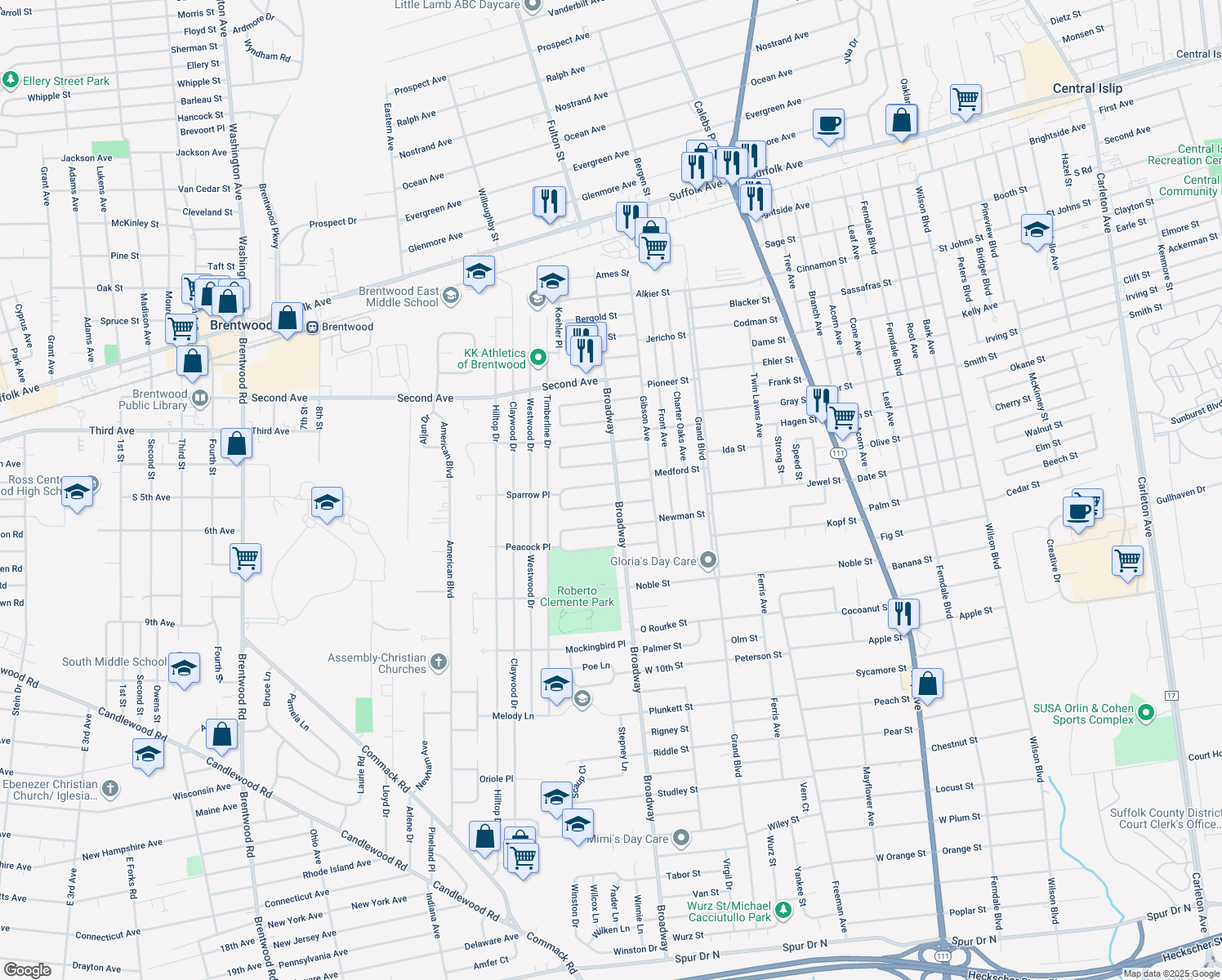Open the shopping bag marker on Third Ave
Screen dimensions: 1222x980
pyautogui.click(x=236, y=443)
